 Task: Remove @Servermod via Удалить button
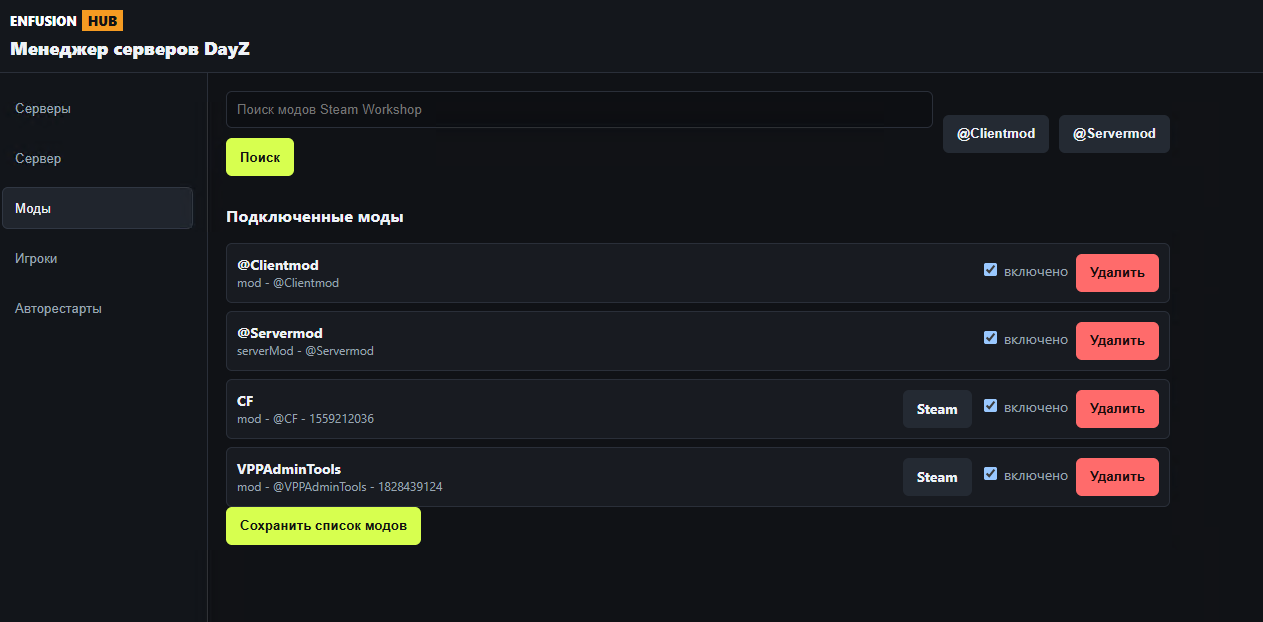click(x=1117, y=341)
